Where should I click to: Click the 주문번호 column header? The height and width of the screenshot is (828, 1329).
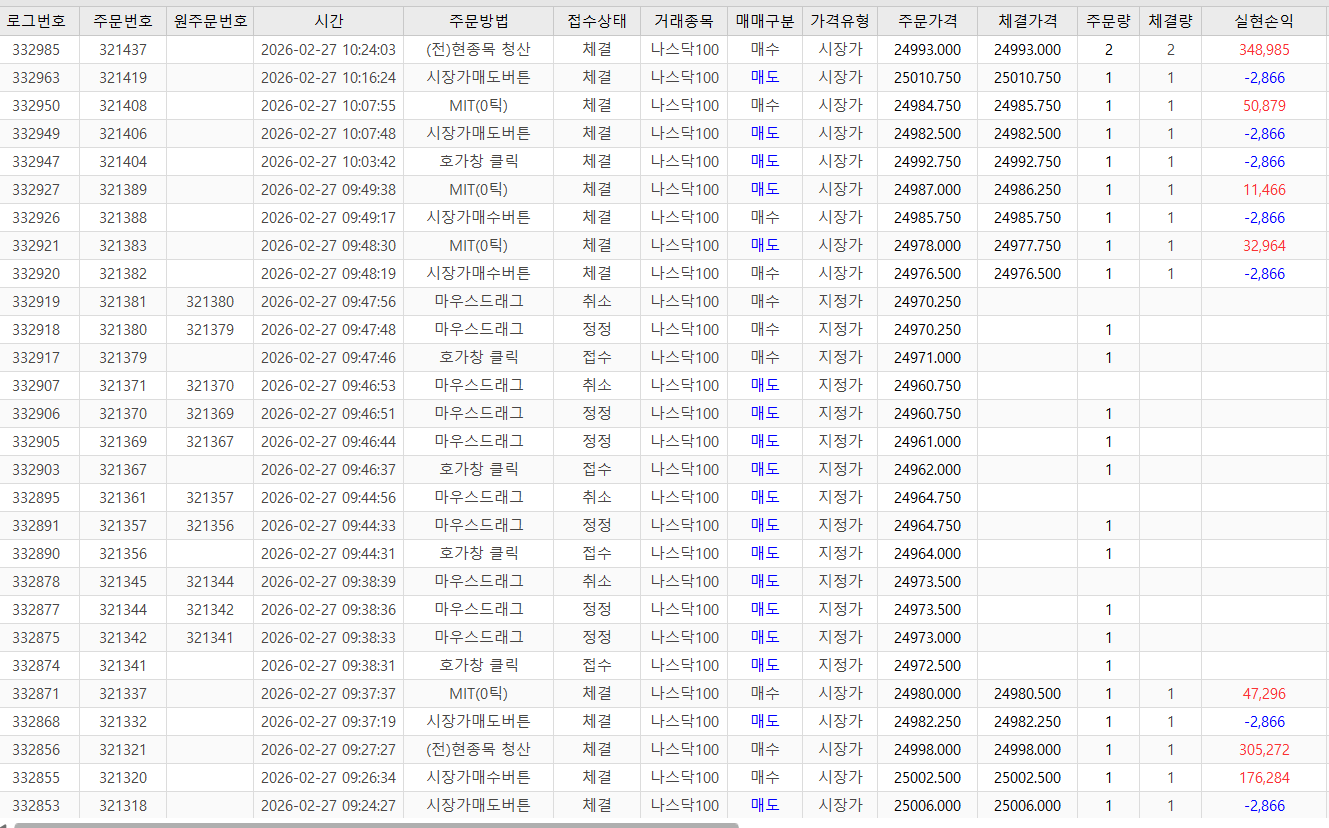click(x=123, y=20)
